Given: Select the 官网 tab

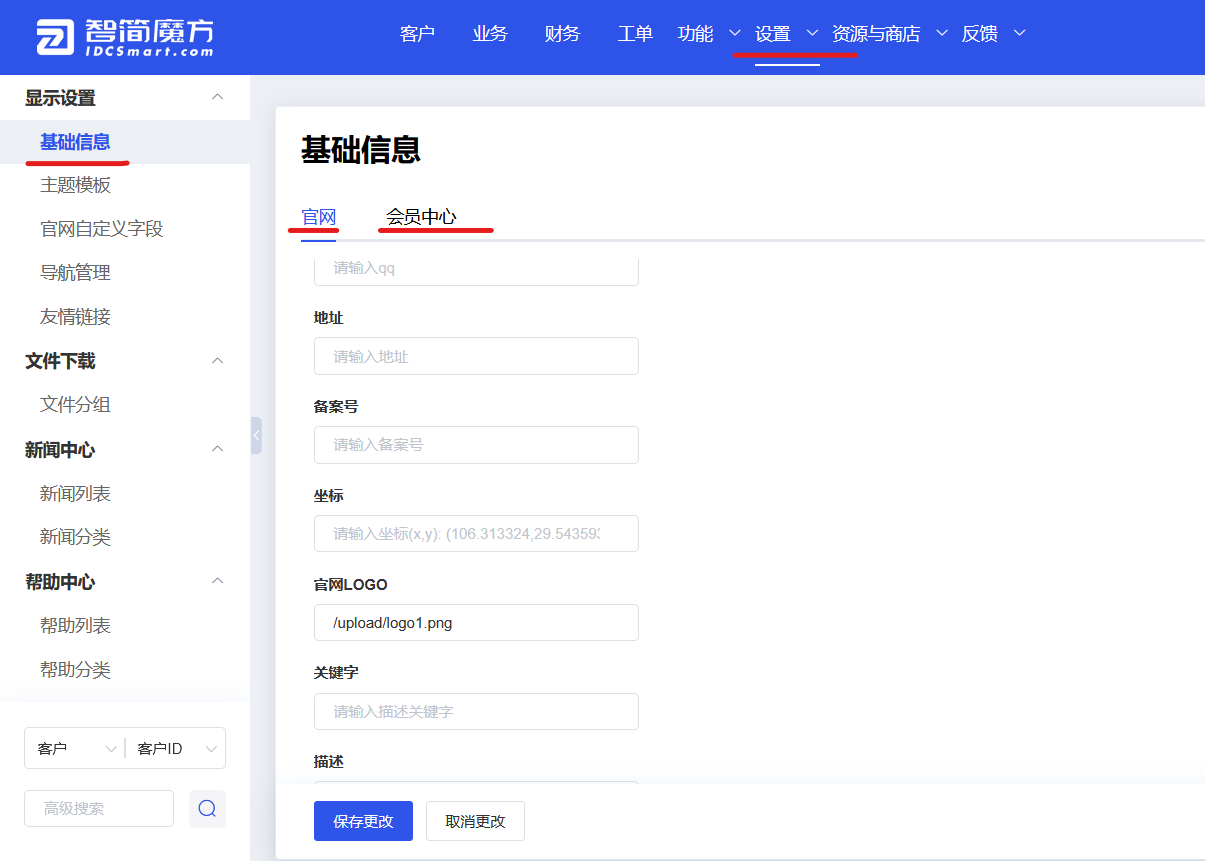Looking at the screenshot, I should pos(319,217).
